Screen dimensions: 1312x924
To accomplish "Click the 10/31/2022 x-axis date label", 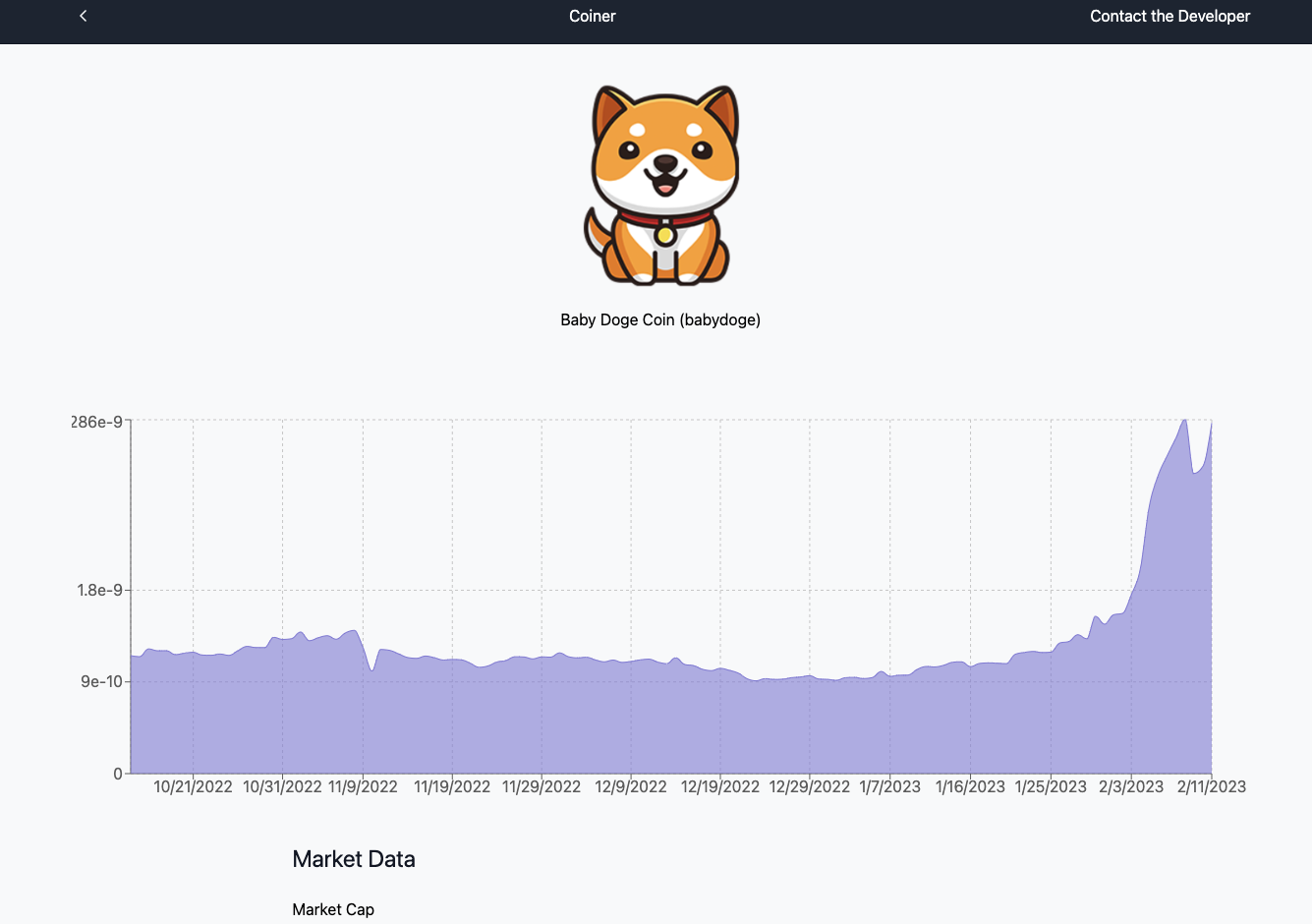I will 282,786.
